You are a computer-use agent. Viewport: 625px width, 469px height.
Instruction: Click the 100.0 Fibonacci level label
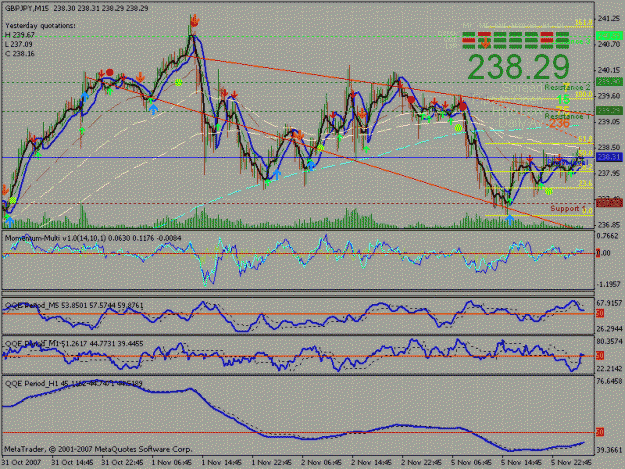tap(584, 95)
